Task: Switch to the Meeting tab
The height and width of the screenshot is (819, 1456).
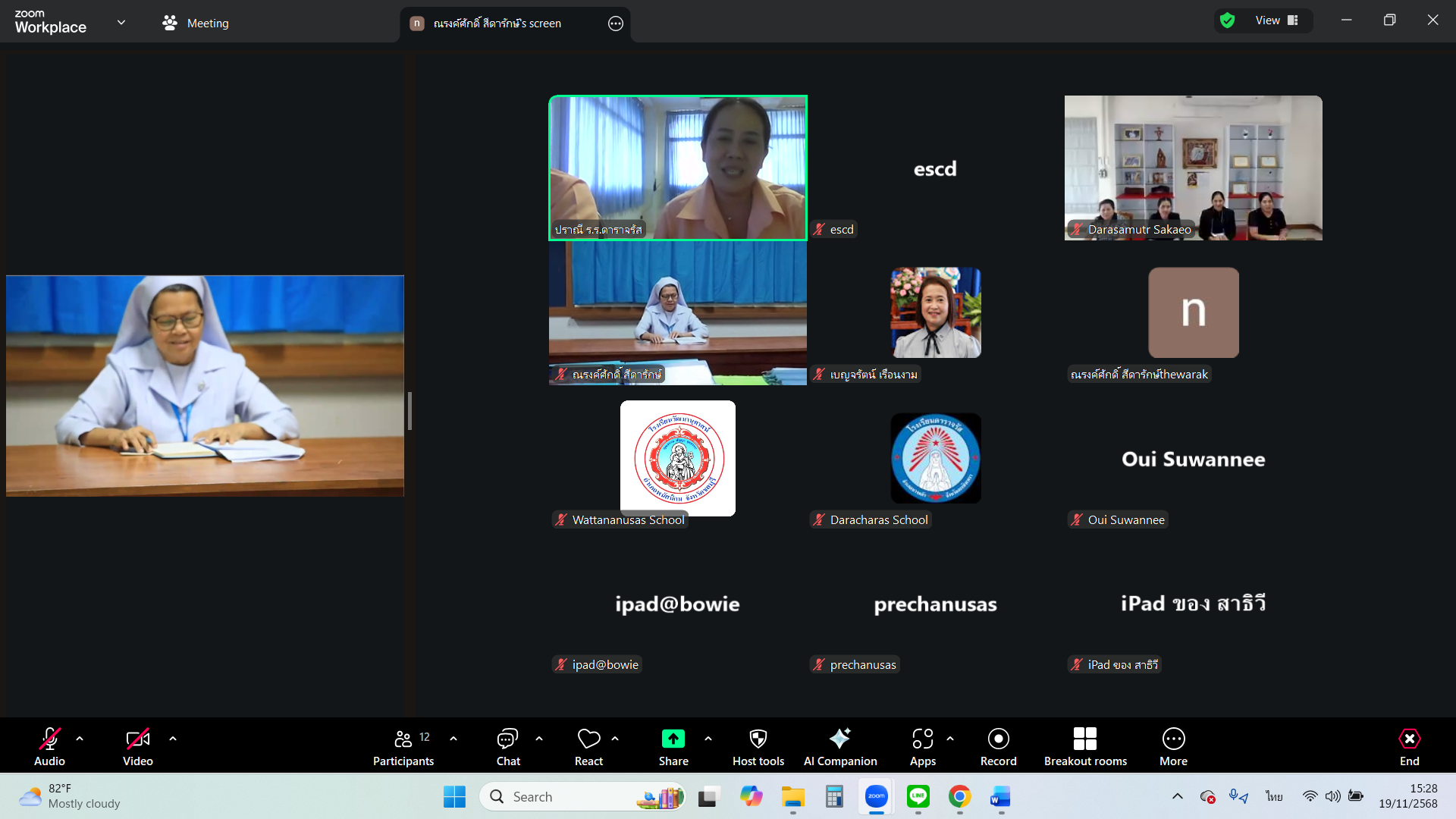Action: (x=196, y=23)
